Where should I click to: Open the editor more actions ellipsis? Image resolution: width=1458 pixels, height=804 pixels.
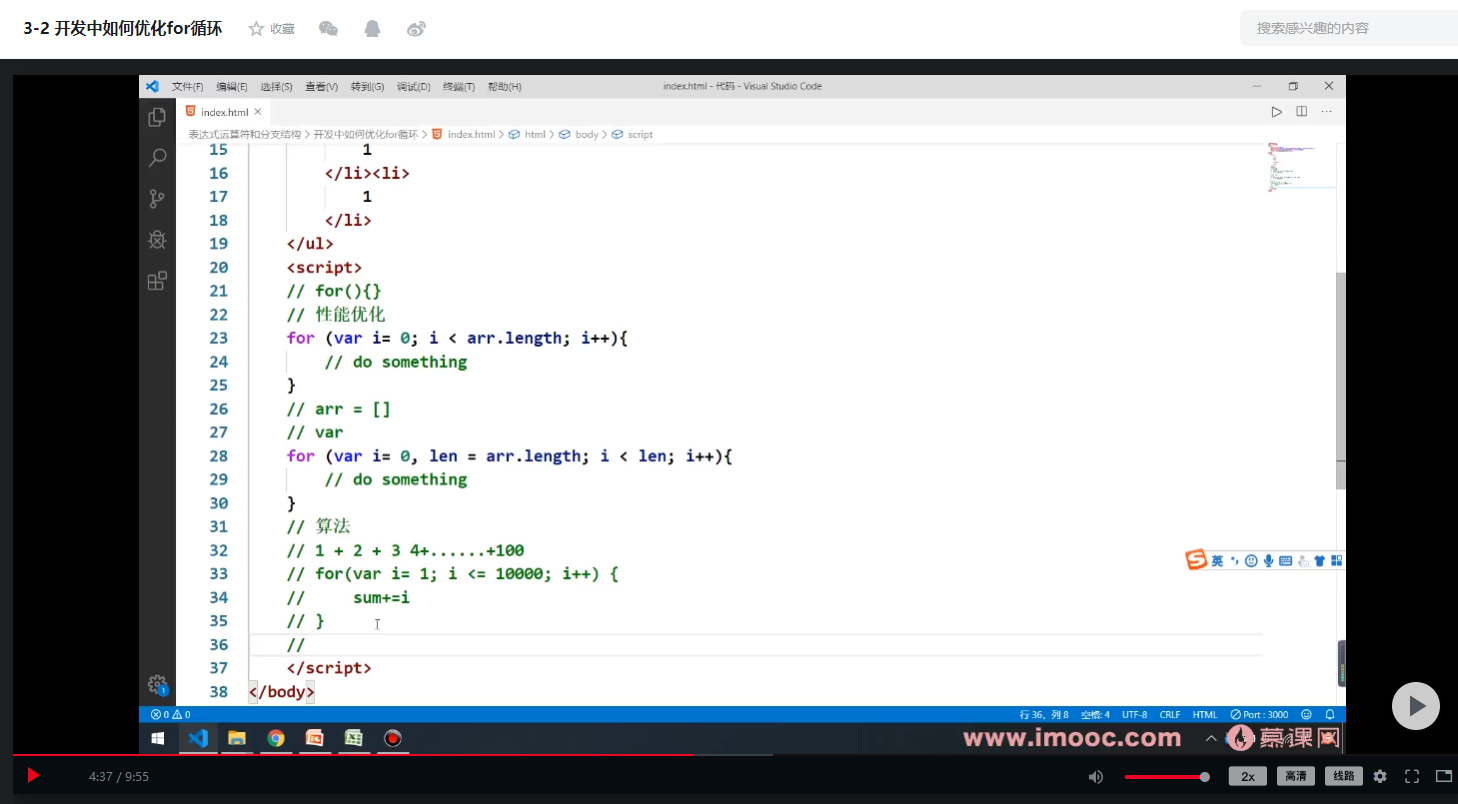tap(1327, 112)
